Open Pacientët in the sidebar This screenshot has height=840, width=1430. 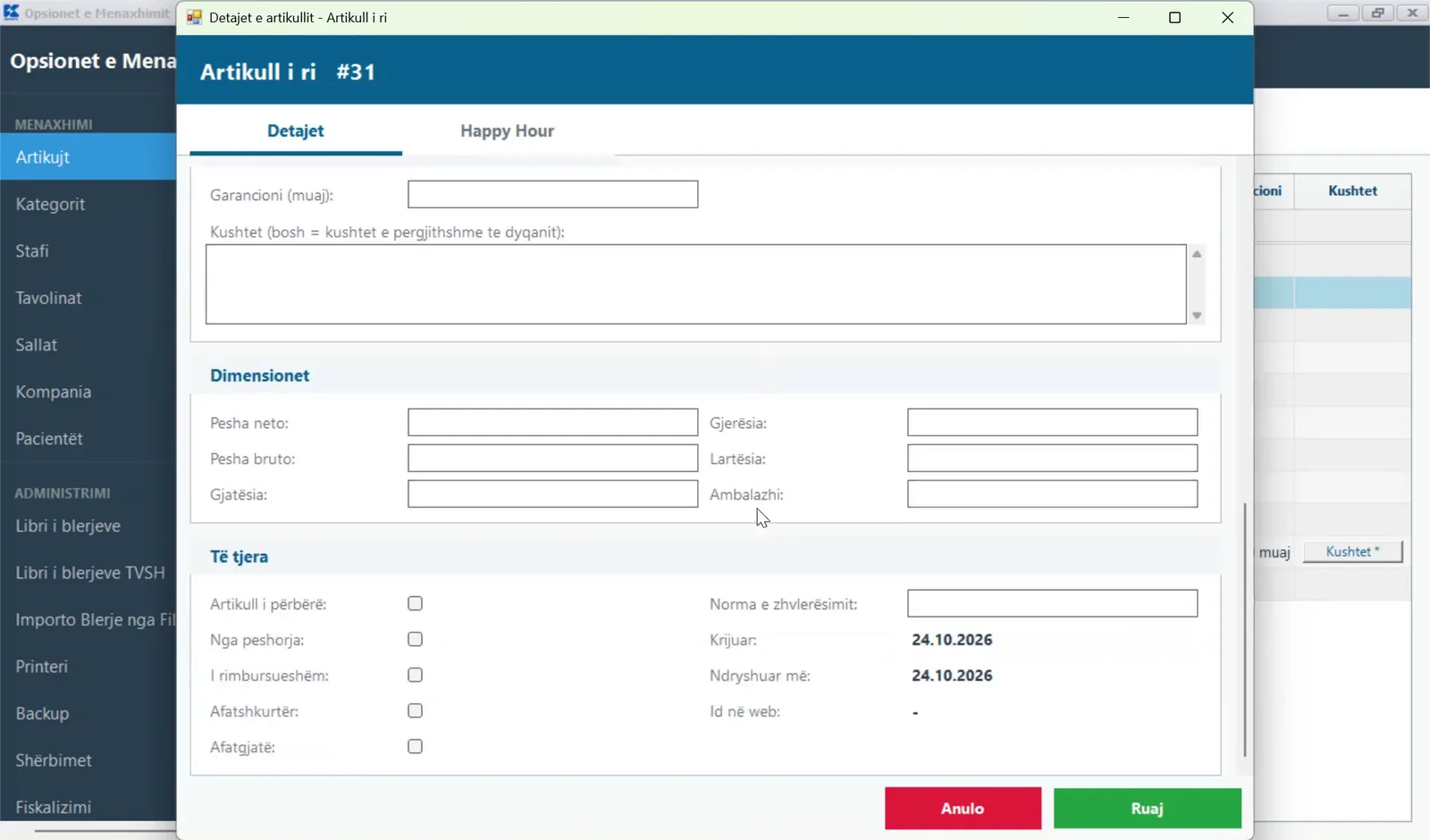pyautogui.click(x=88, y=439)
